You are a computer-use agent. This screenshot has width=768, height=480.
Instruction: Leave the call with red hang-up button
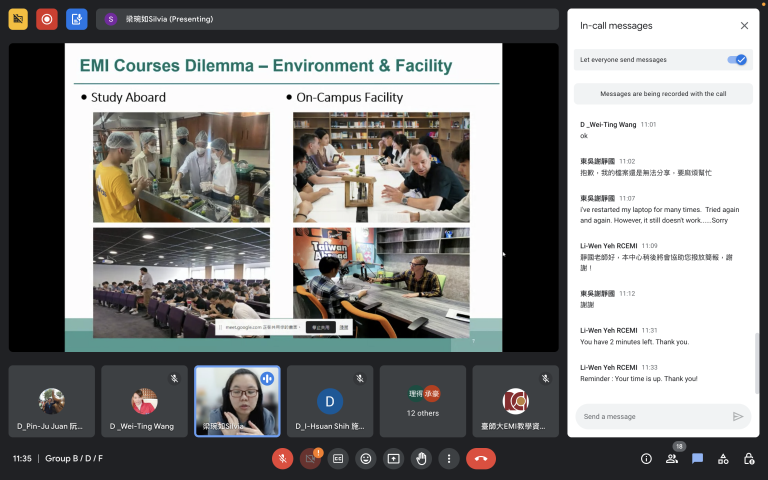pyautogui.click(x=481, y=459)
